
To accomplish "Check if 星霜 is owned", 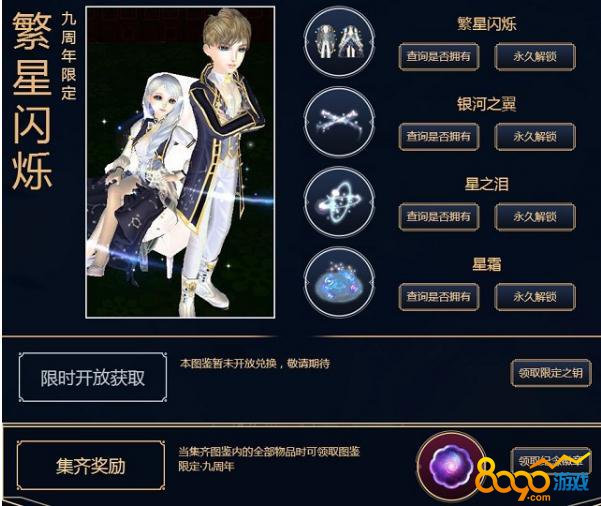I will [x=438, y=296].
